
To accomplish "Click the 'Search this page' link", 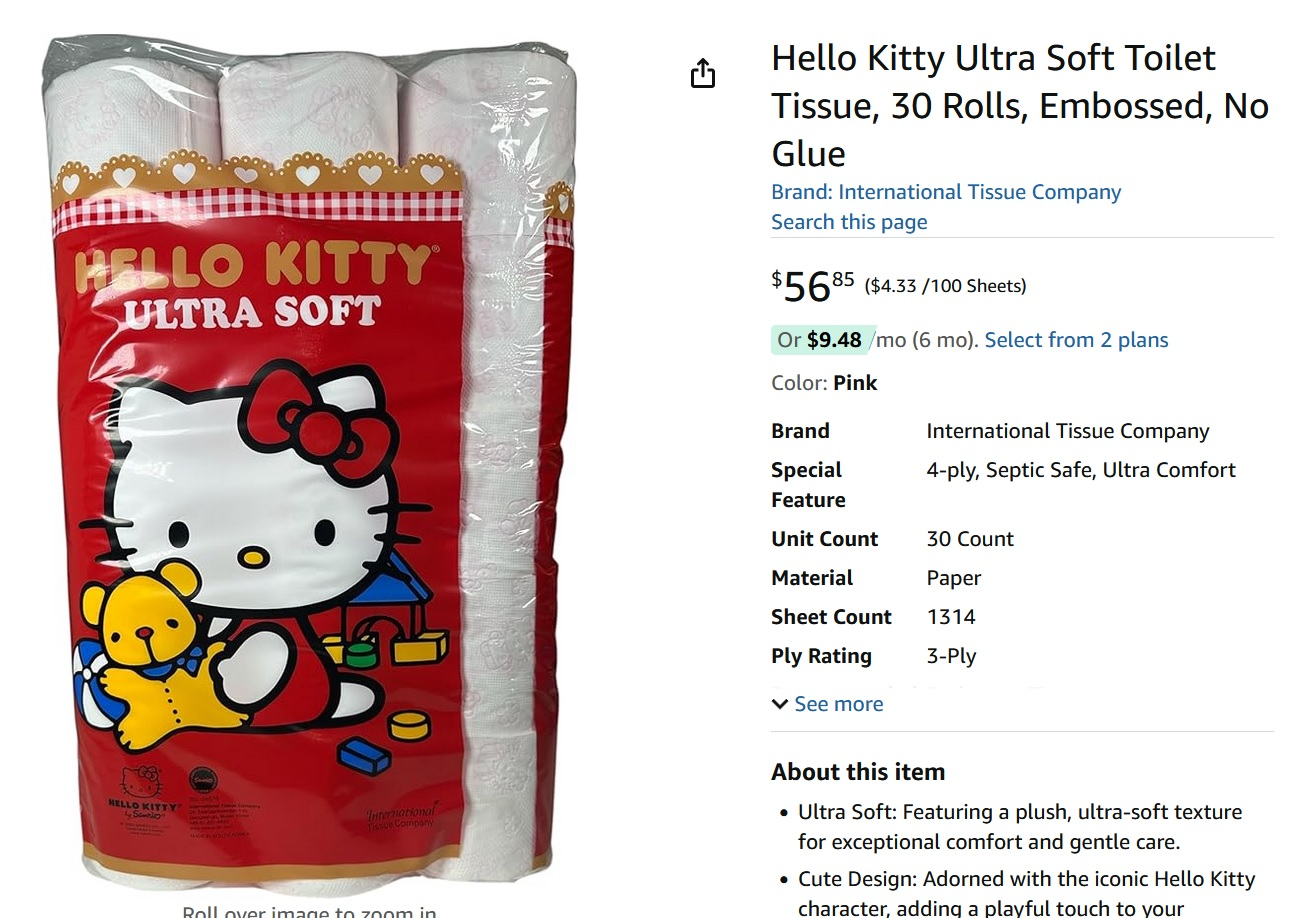I will [848, 222].
